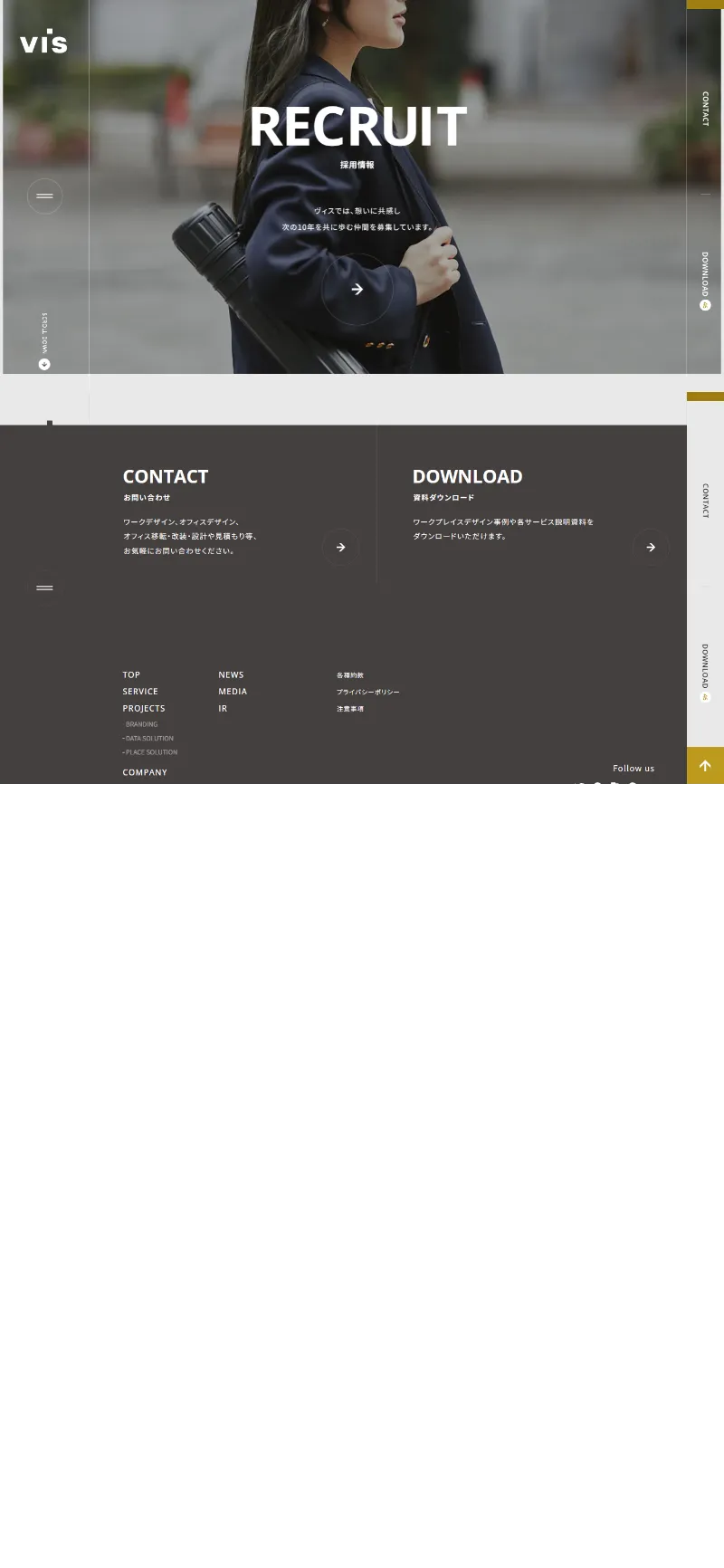This screenshot has width=724, height=1568.
Task: Click the sidebar download icon over the hero photo
Action: click(705, 305)
